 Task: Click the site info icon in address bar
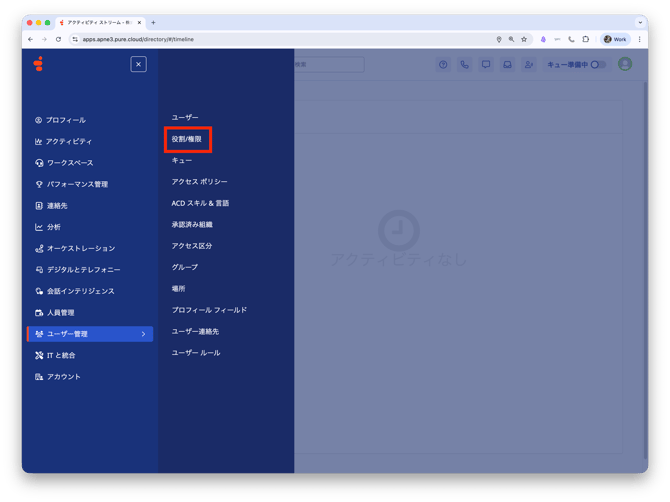click(75, 39)
